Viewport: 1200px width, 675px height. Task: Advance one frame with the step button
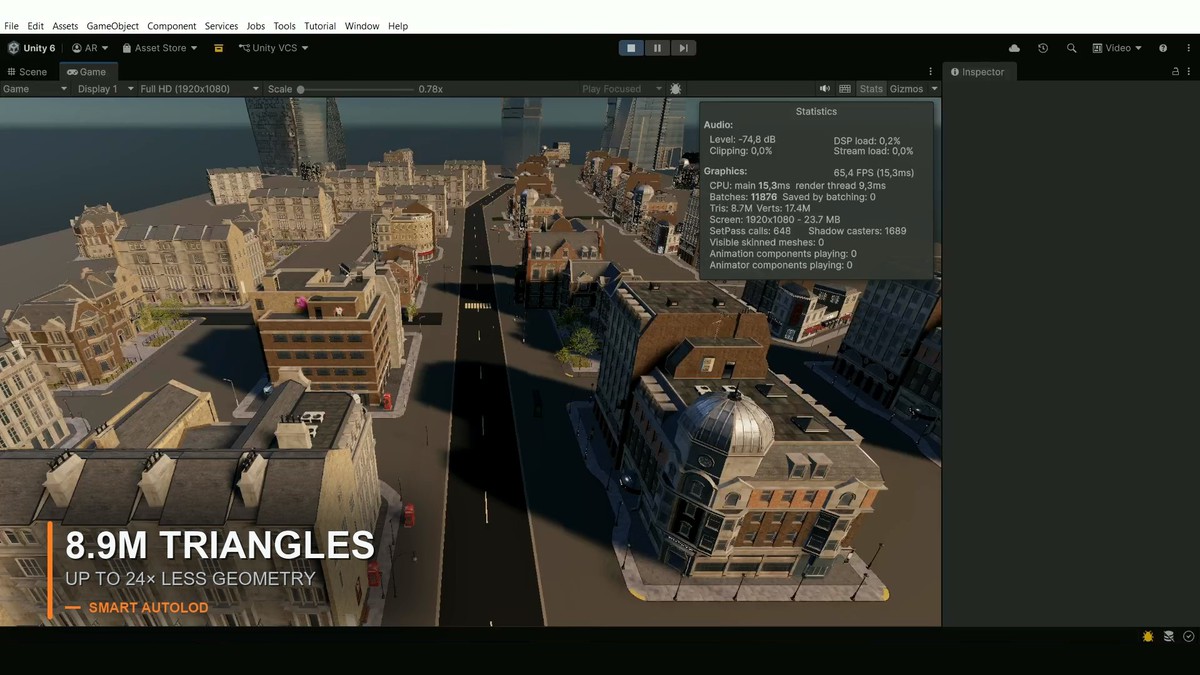683,48
